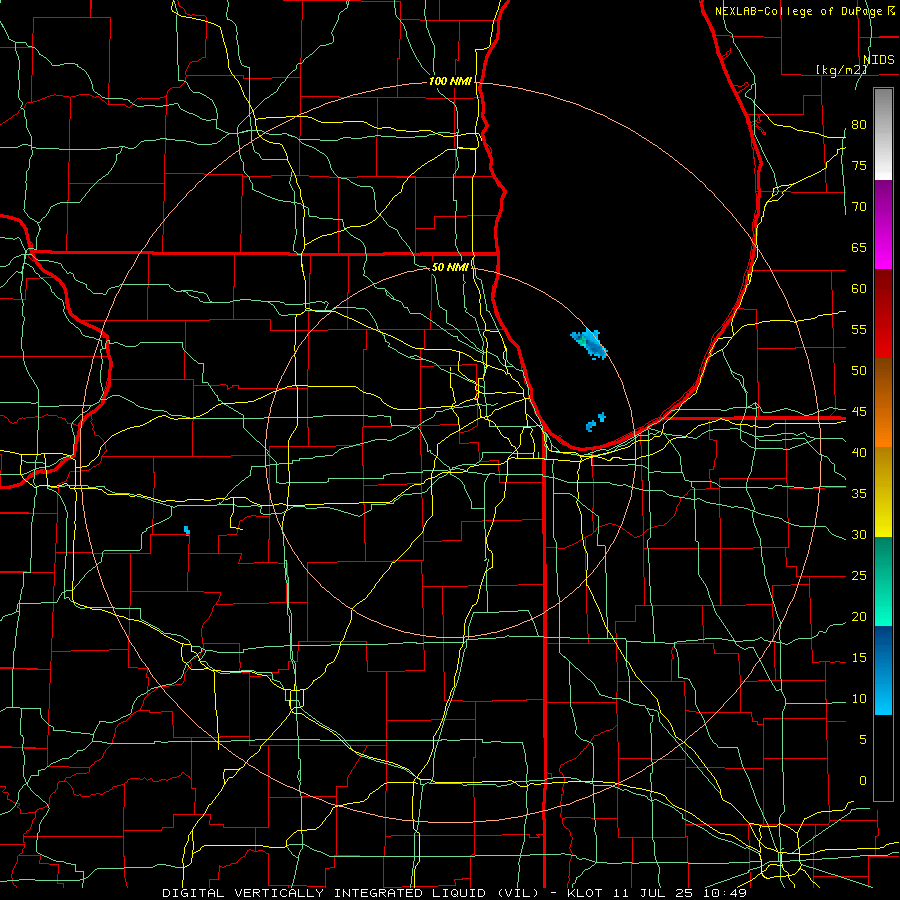
Task: Click the 35 value on the scale
Action: 859,493
